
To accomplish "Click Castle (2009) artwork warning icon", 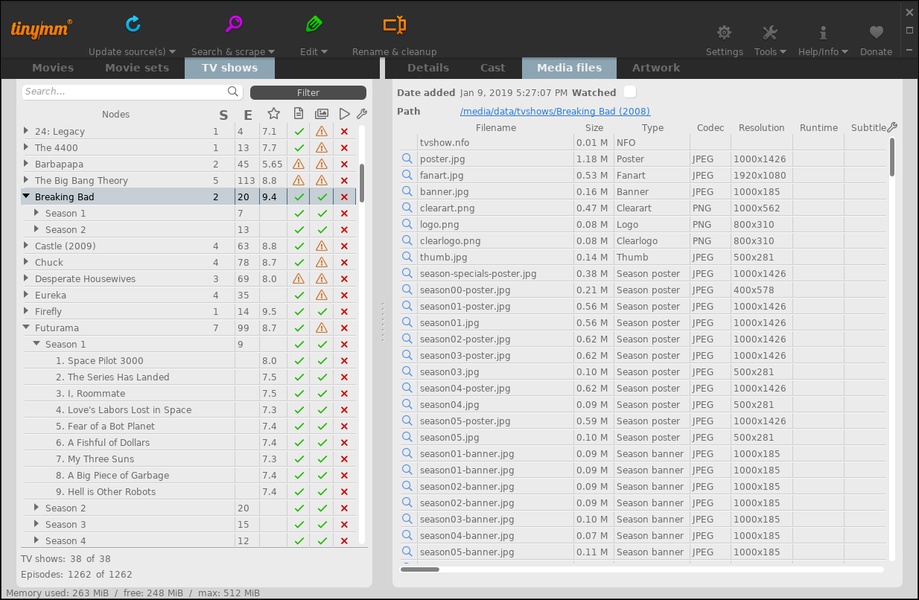I will [x=321, y=246].
